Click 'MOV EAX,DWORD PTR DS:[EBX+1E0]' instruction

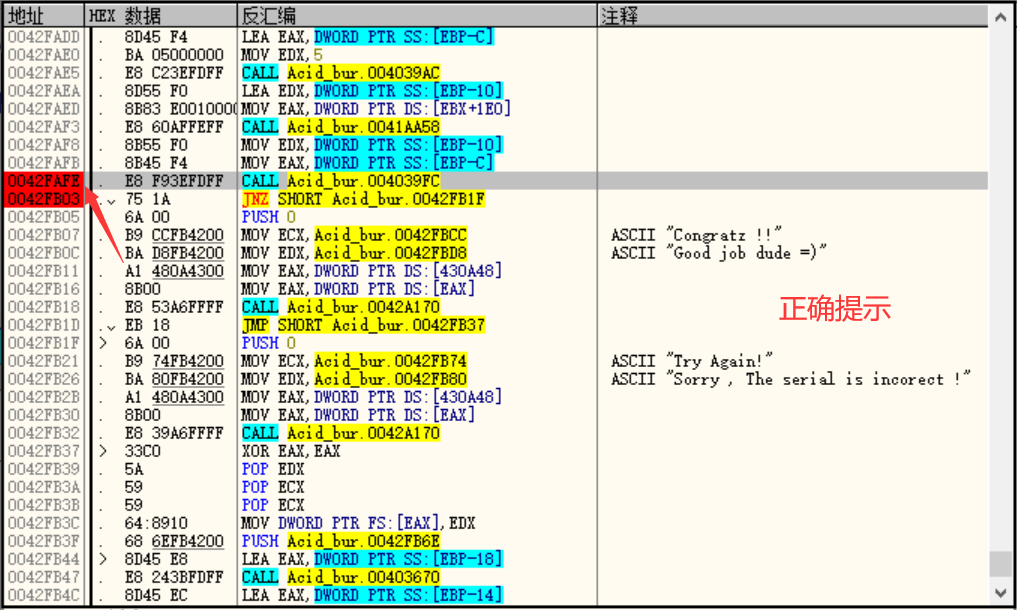point(376,108)
